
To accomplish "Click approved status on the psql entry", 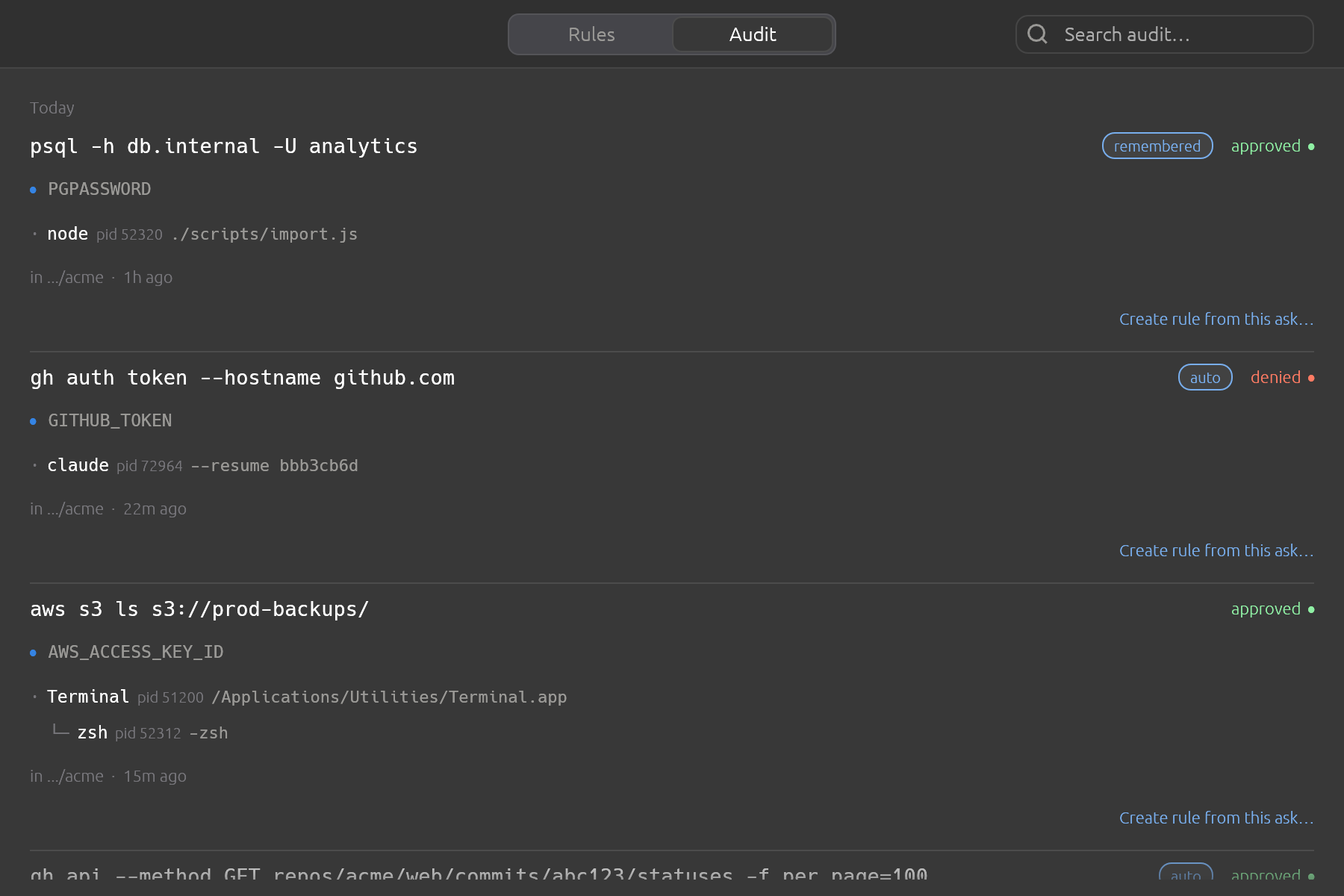I will 1272,146.
